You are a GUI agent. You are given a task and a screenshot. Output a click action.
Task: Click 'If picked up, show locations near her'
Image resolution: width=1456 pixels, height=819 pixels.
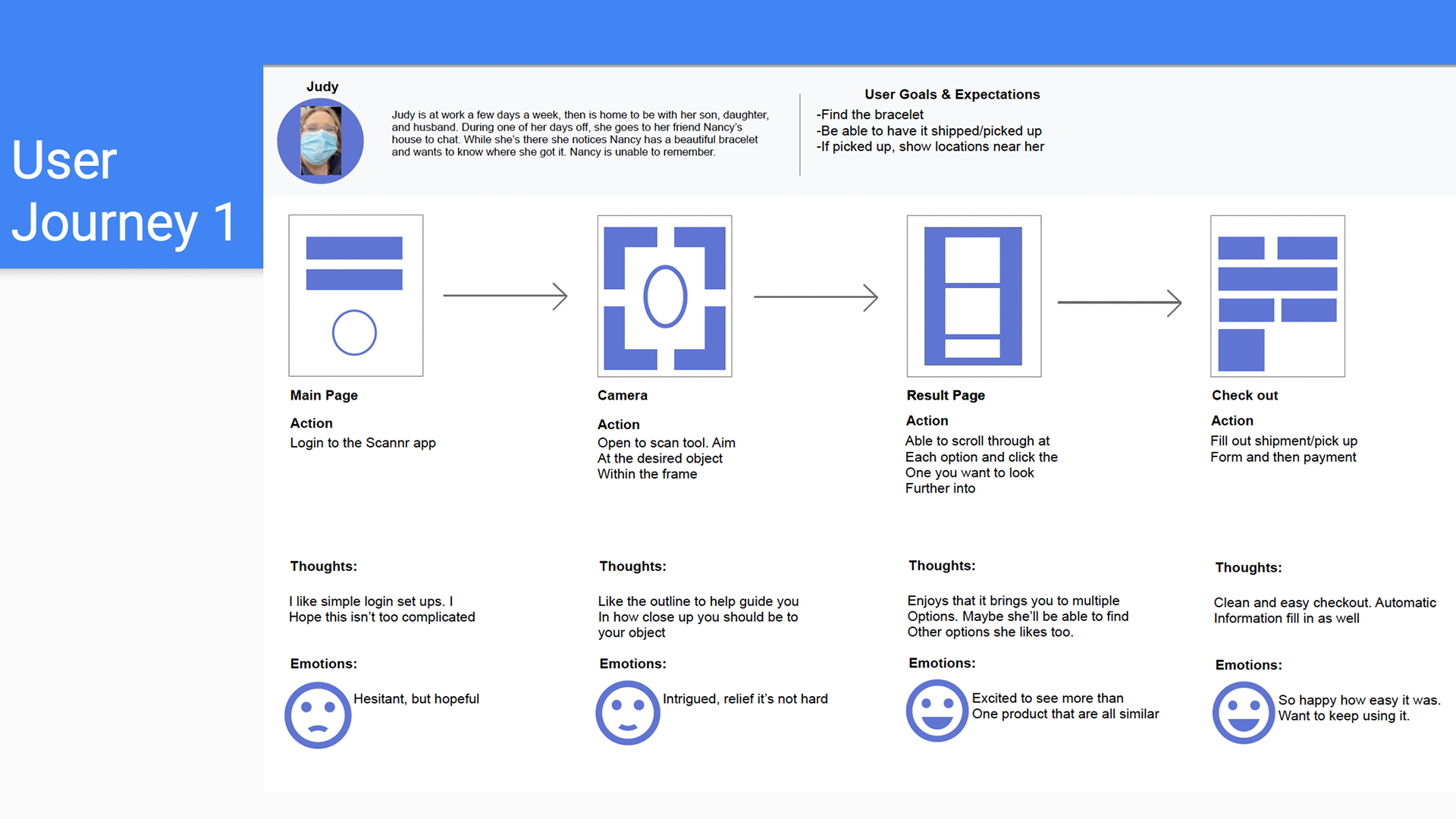tap(930, 146)
